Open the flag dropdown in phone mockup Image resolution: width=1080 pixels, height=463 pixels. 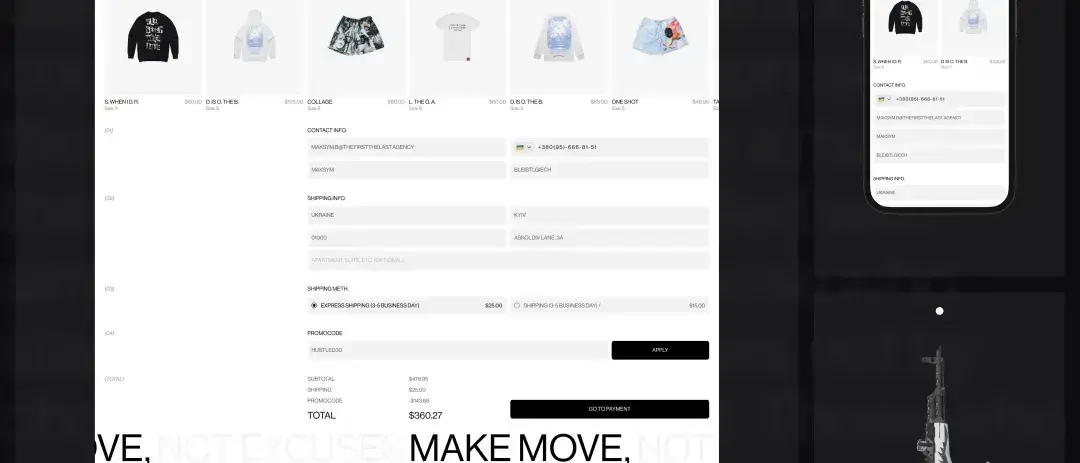[x=884, y=99]
